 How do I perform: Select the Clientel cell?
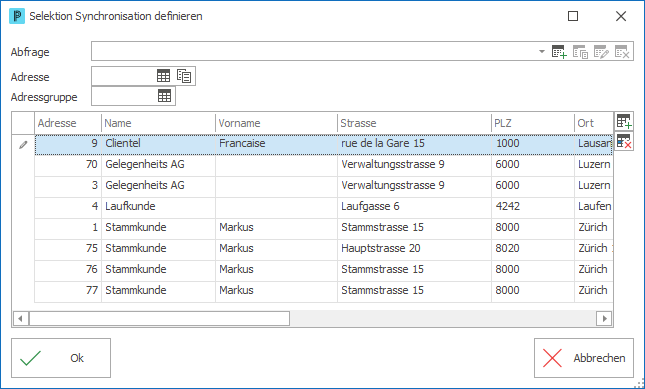point(158,144)
